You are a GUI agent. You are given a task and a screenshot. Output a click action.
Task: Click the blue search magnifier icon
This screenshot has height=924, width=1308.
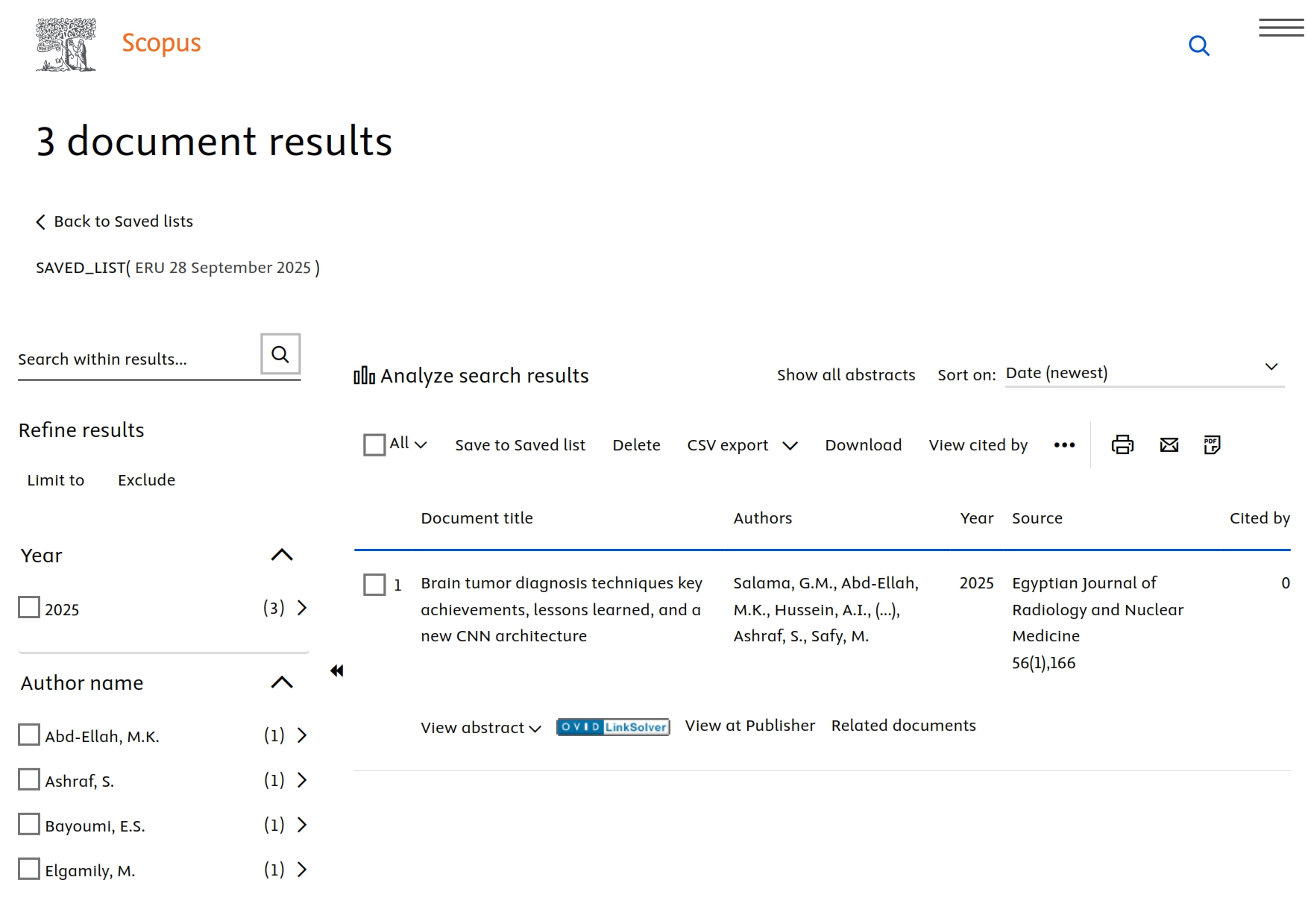(1198, 46)
